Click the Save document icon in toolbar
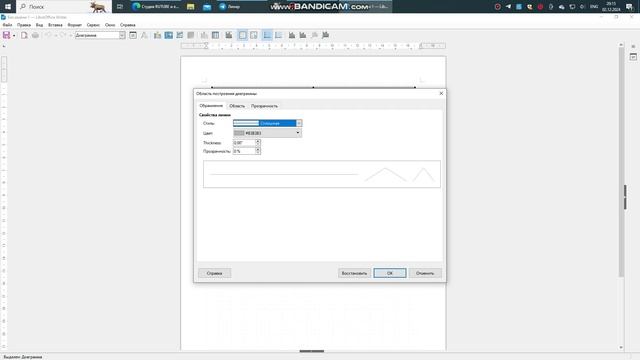Viewport: 640px width, 360px height. tap(7, 36)
